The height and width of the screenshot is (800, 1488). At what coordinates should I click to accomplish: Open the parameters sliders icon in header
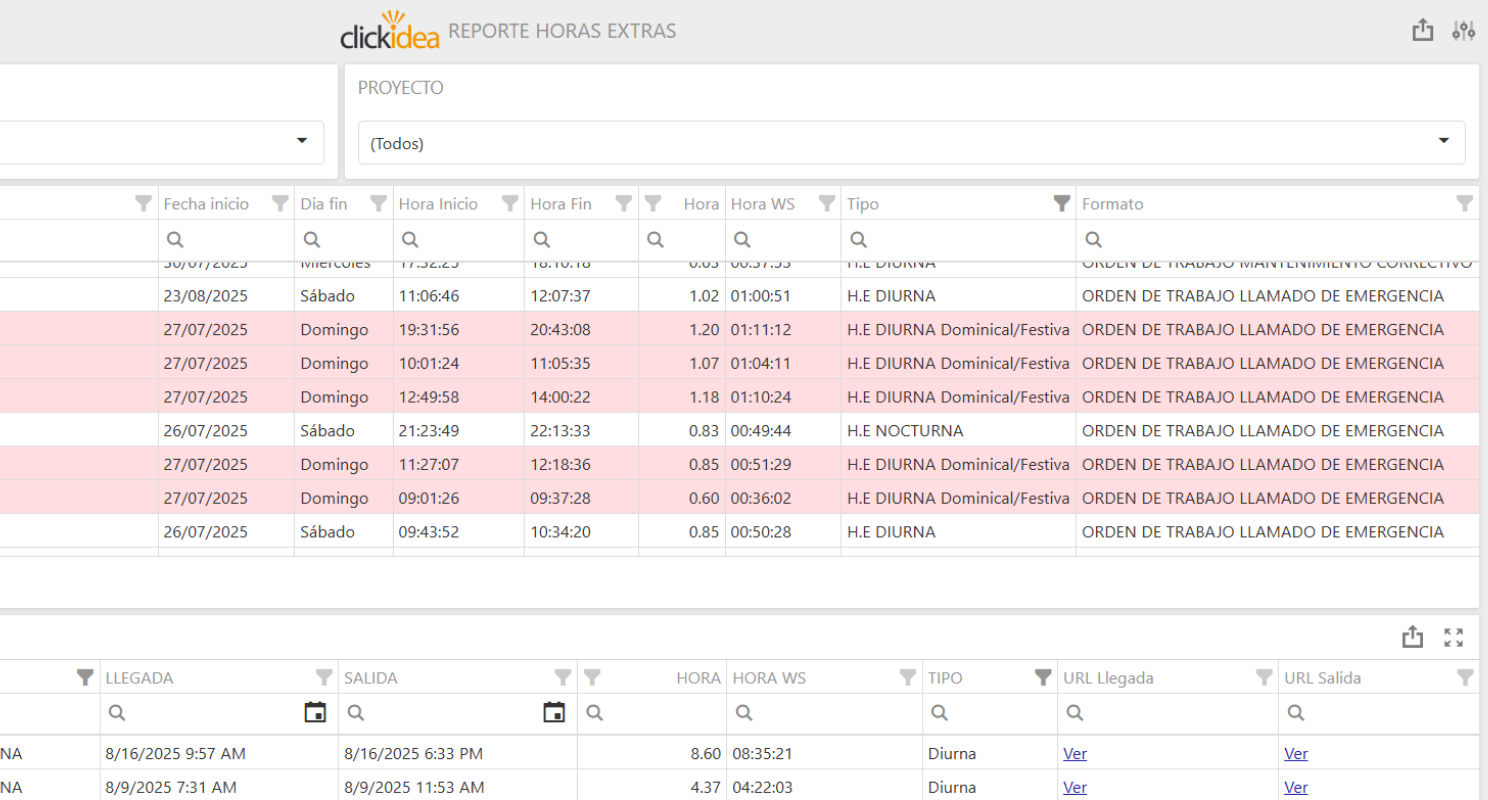pyautogui.click(x=1463, y=31)
